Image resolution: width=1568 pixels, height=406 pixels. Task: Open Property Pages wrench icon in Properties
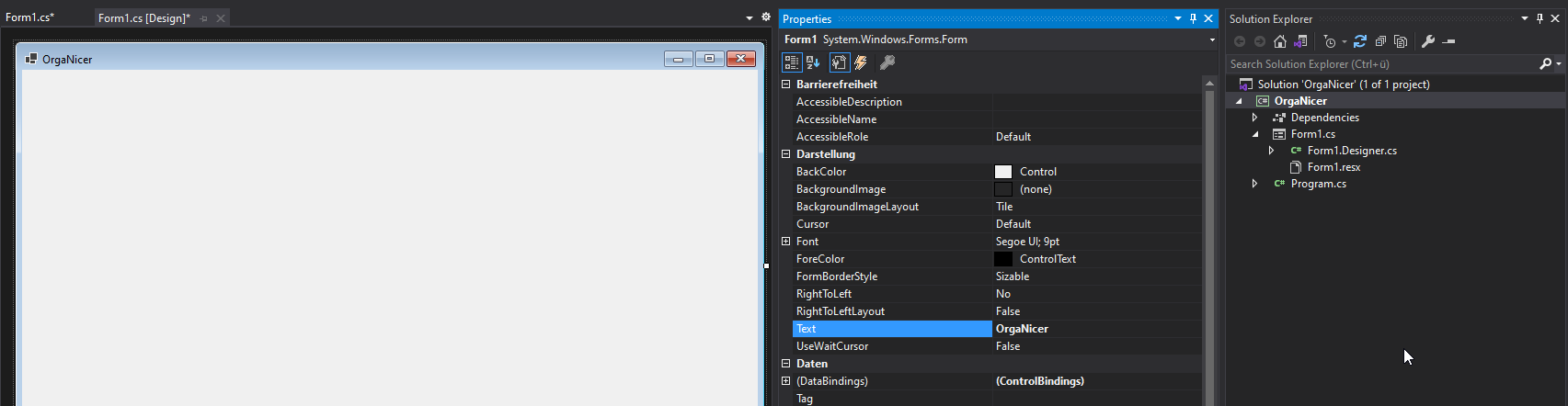point(887,62)
